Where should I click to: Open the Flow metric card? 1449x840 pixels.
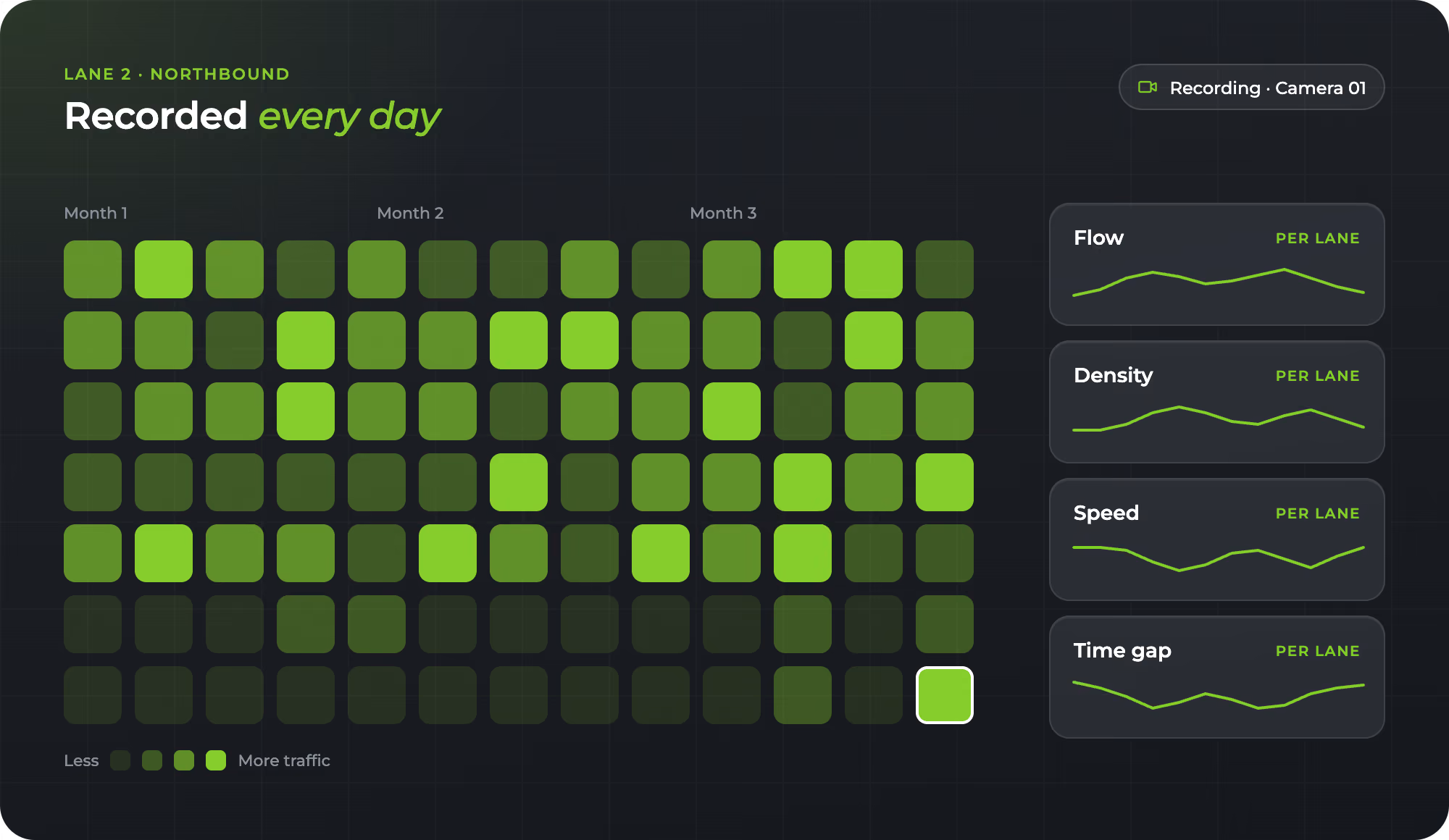1216,264
